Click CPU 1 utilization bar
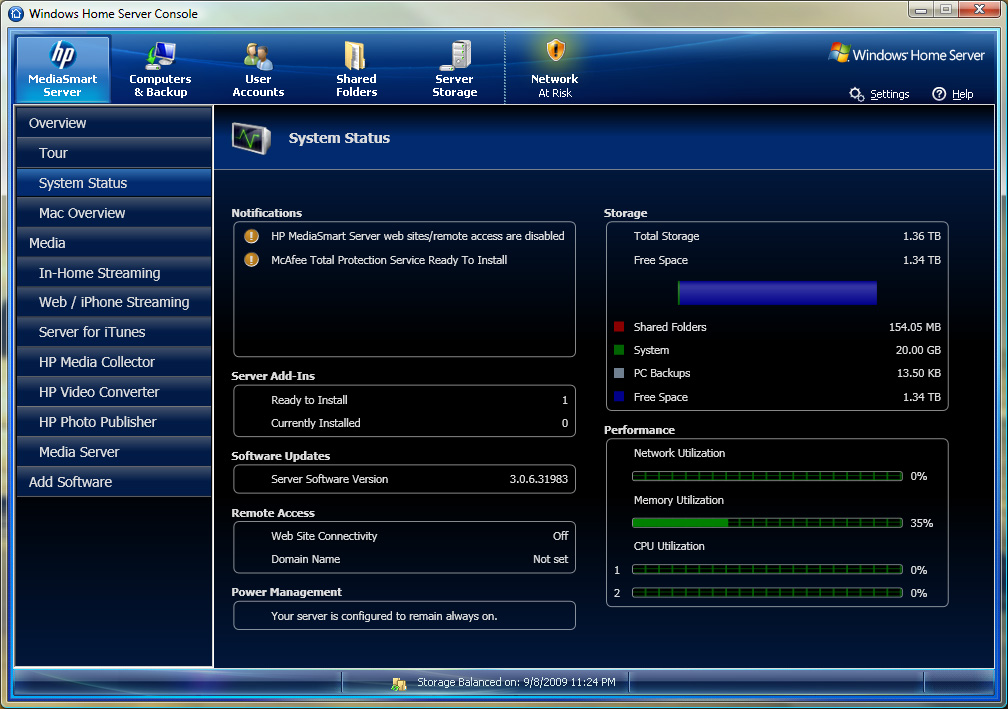 click(767, 570)
